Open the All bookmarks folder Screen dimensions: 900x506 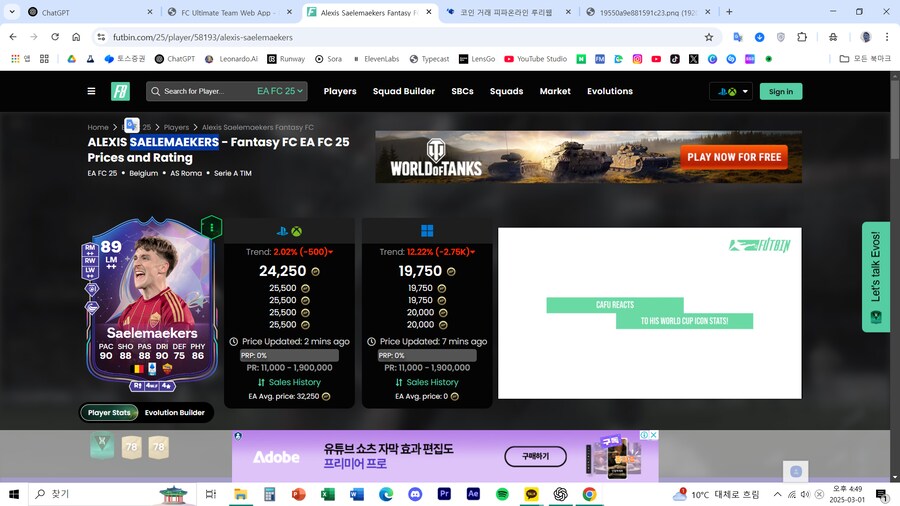click(865, 59)
